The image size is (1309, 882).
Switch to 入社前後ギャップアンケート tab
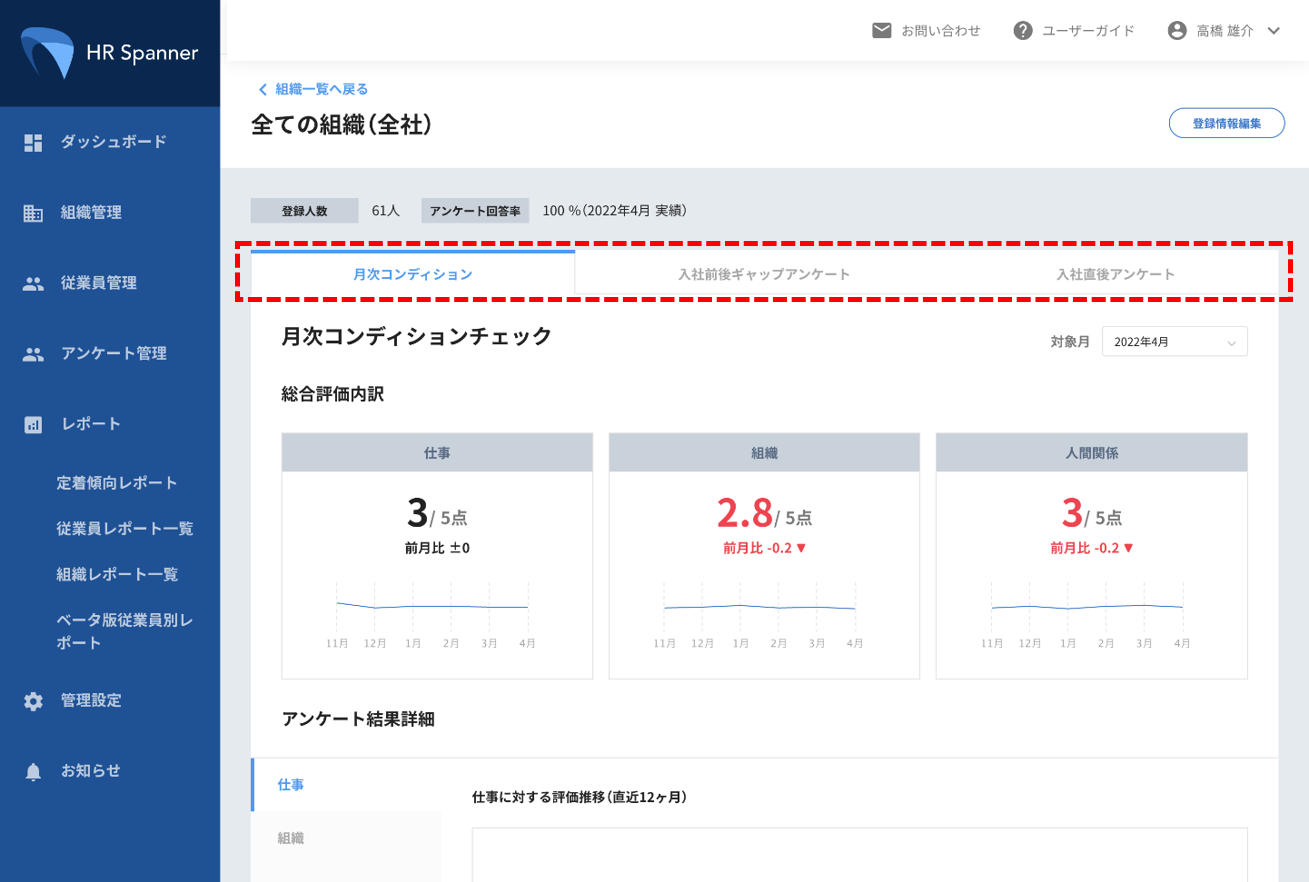click(x=763, y=274)
